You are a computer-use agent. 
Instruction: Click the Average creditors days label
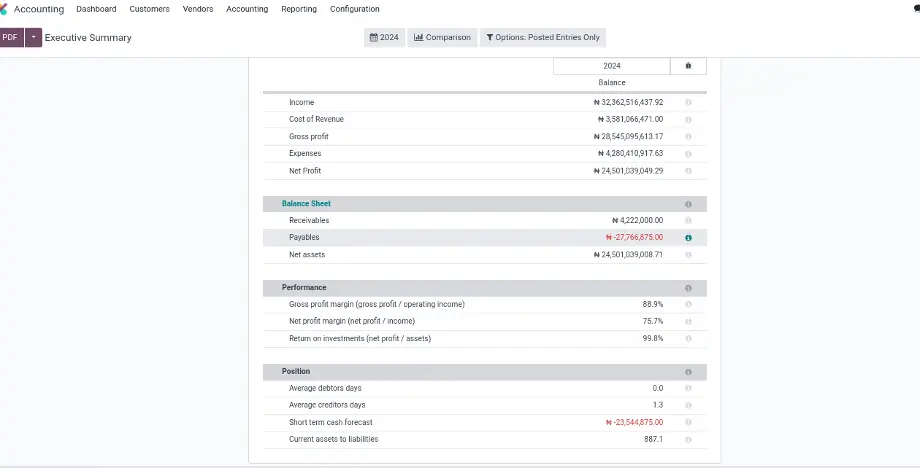click(327, 405)
